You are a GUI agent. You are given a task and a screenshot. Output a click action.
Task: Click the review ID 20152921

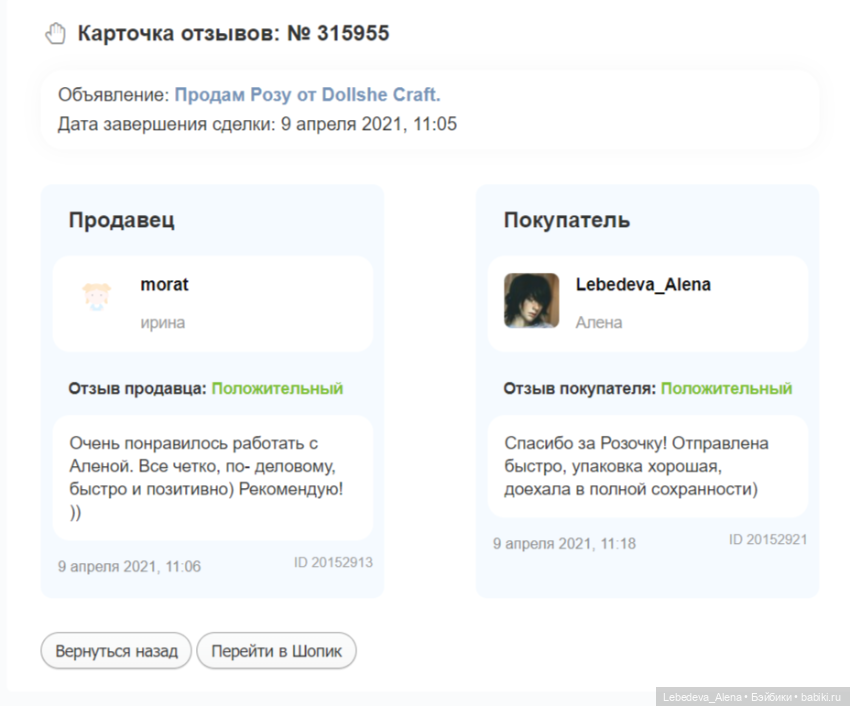pyautogui.click(x=768, y=540)
